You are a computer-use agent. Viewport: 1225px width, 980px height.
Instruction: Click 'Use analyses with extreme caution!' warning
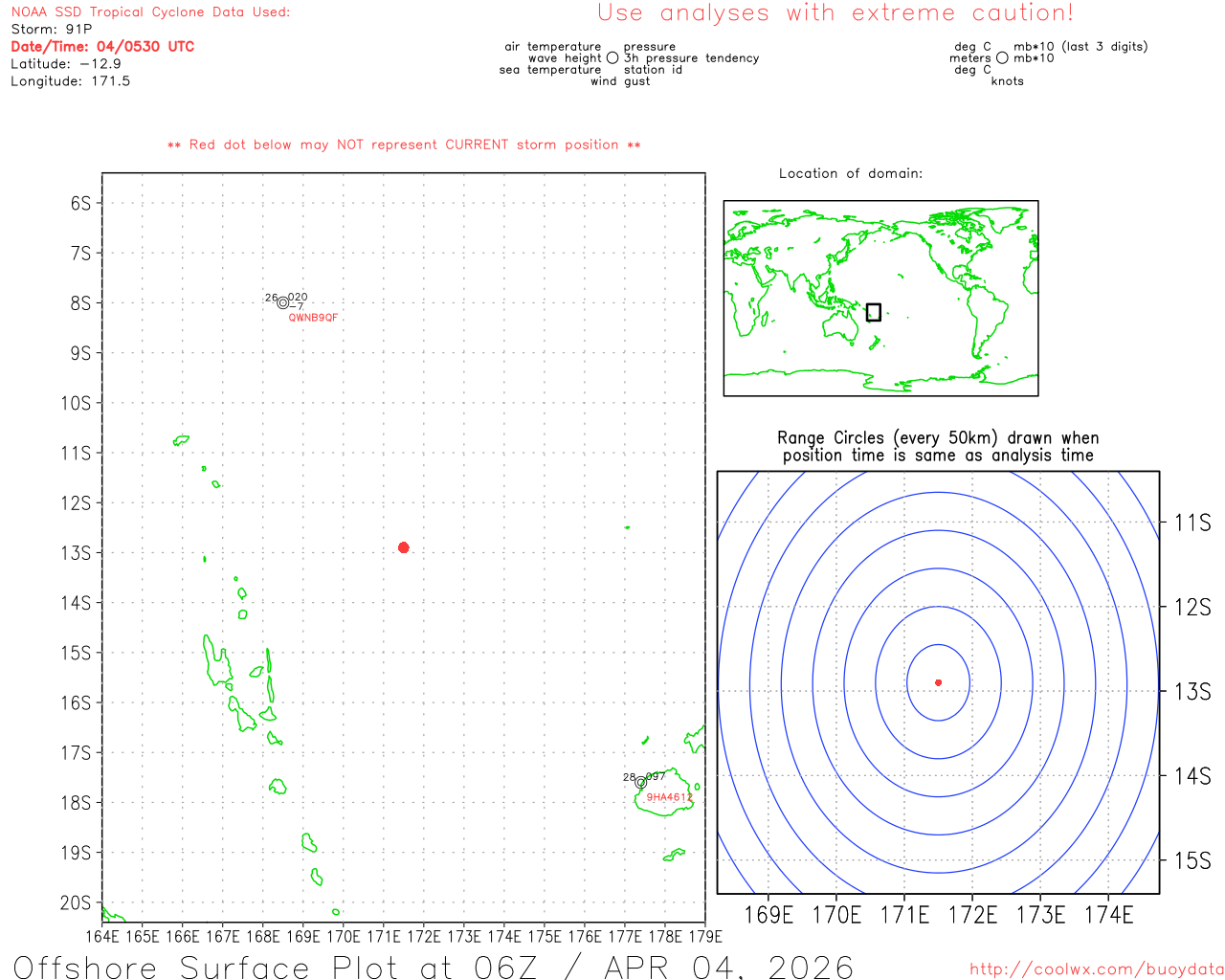click(x=835, y=13)
